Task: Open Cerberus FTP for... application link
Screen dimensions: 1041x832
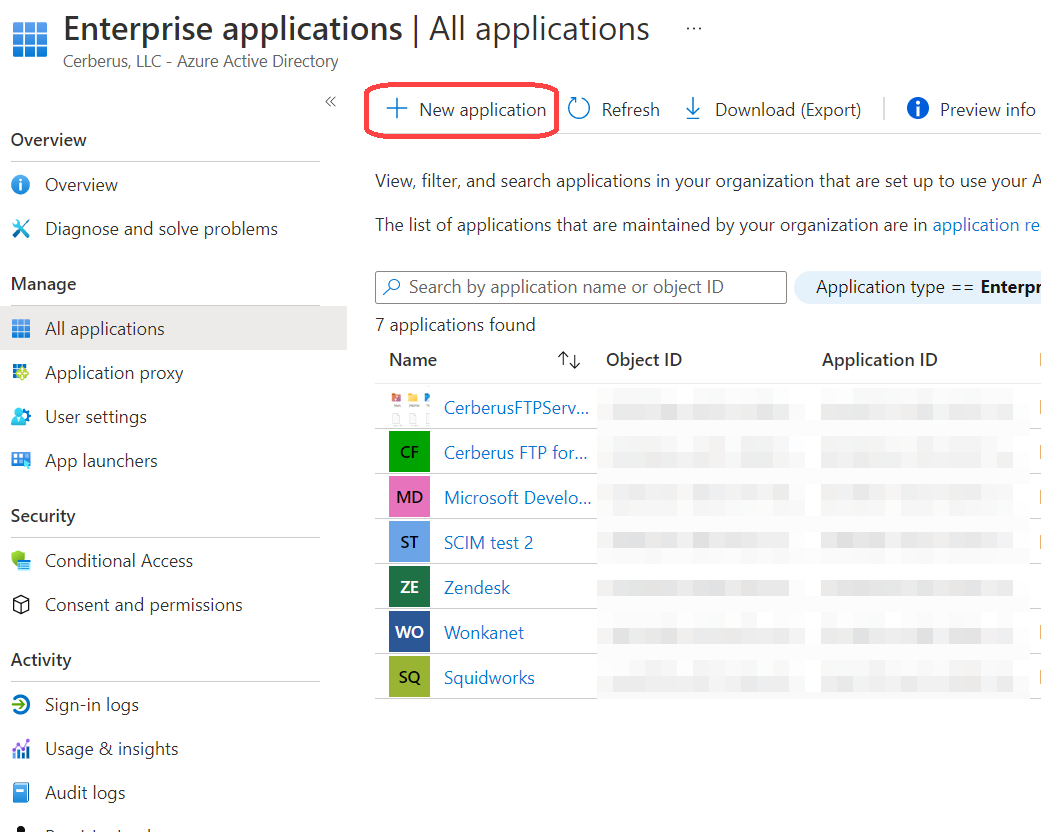Action: [x=515, y=453]
